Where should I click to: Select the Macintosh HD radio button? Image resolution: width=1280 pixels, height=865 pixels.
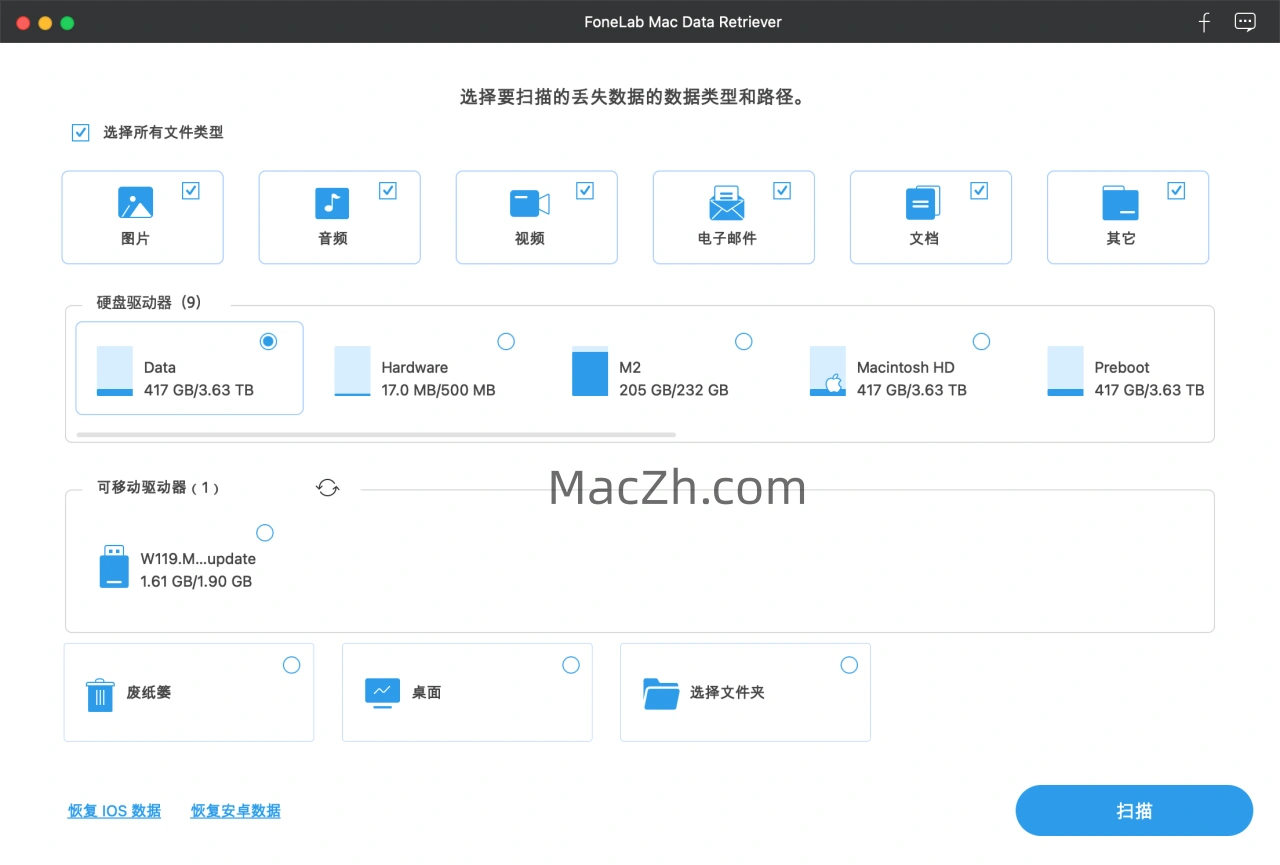click(981, 342)
